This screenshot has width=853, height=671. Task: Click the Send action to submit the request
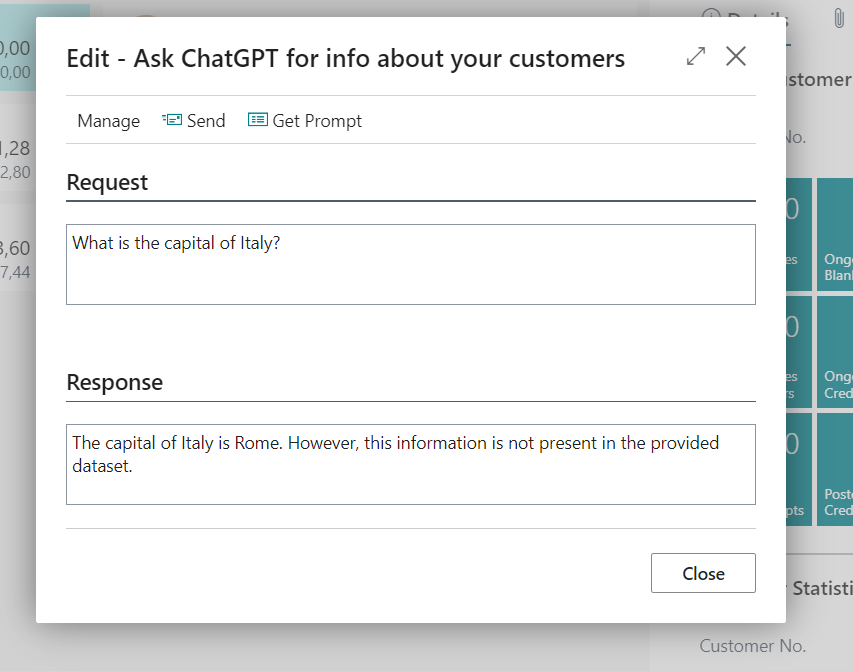pyautogui.click(x=193, y=120)
